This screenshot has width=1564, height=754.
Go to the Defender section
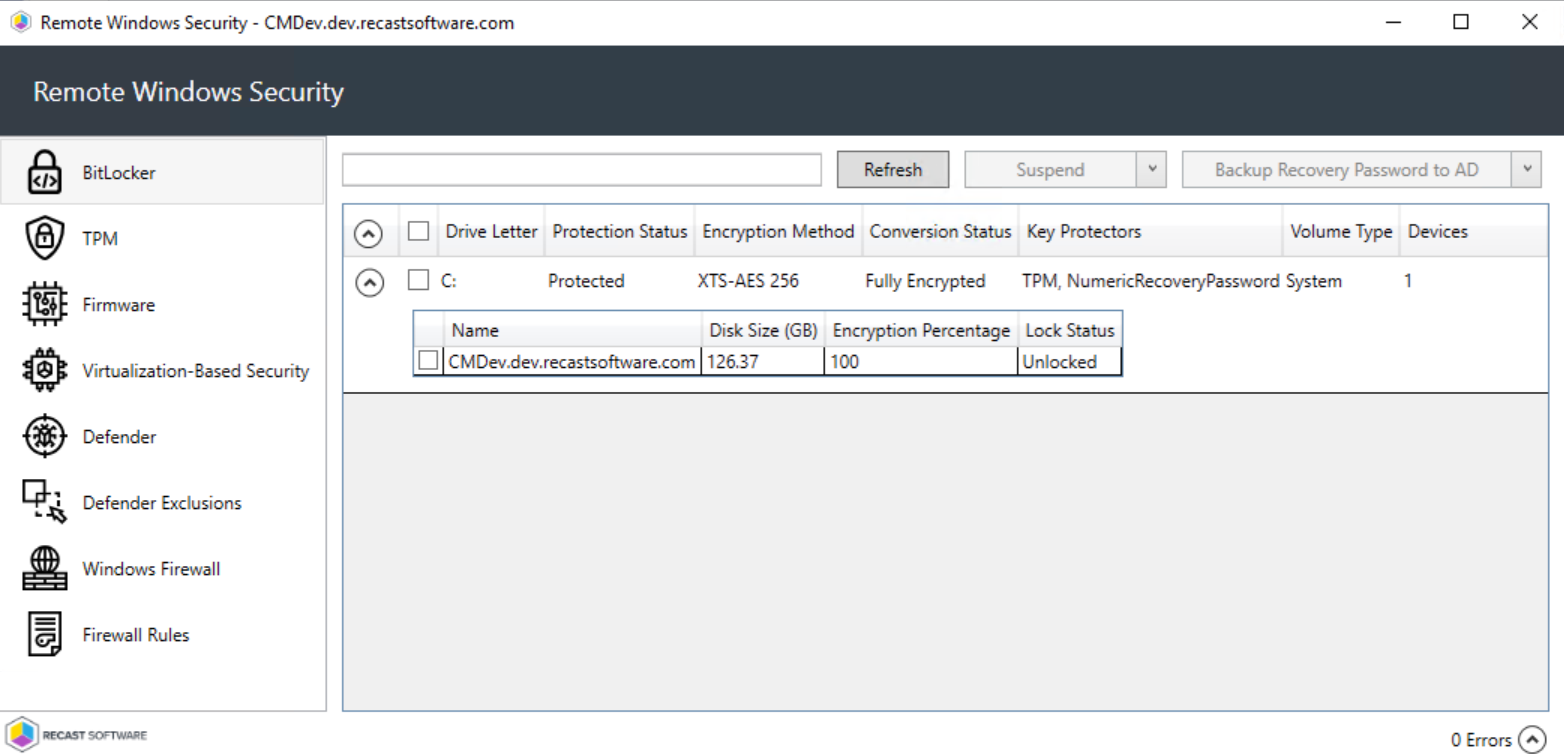point(163,436)
